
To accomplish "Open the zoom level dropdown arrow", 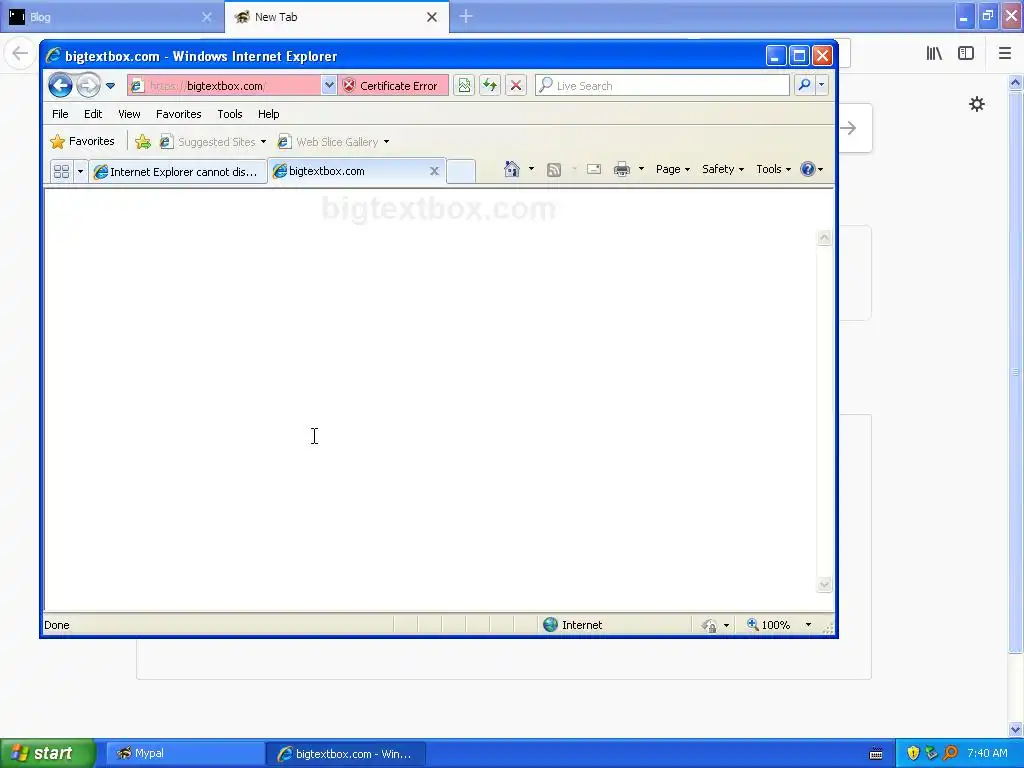I will [x=808, y=625].
